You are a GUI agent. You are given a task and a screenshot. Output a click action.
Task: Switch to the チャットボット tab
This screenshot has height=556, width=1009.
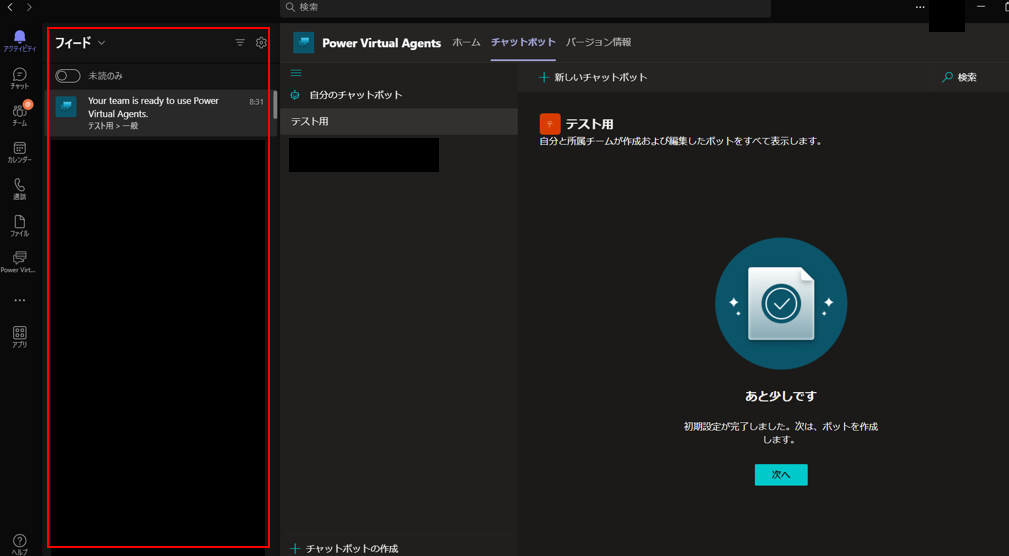click(523, 42)
